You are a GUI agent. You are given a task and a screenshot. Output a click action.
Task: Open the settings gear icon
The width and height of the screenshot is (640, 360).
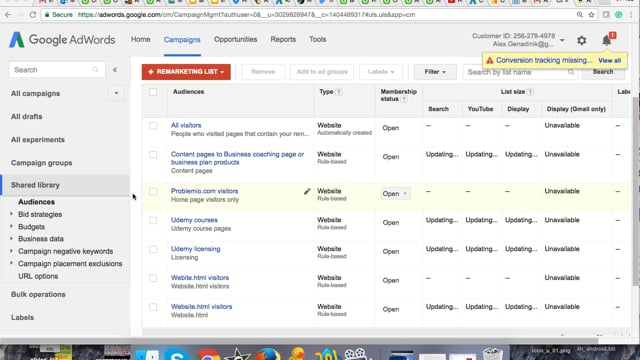[582, 40]
